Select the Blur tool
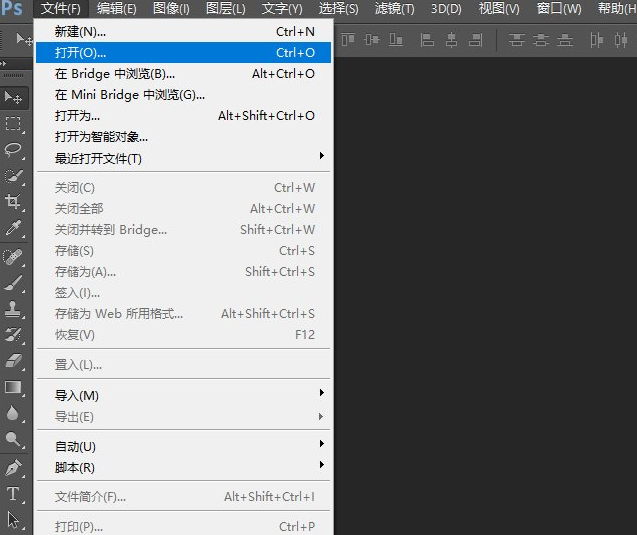The height and width of the screenshot is (535, 637). coord(13,413)
